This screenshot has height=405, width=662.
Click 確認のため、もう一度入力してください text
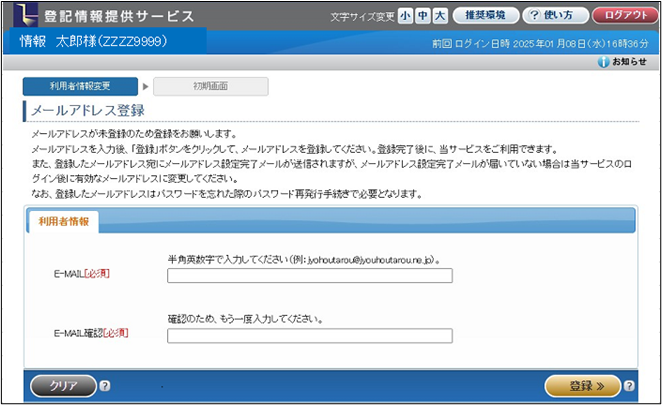pos(245,319)
